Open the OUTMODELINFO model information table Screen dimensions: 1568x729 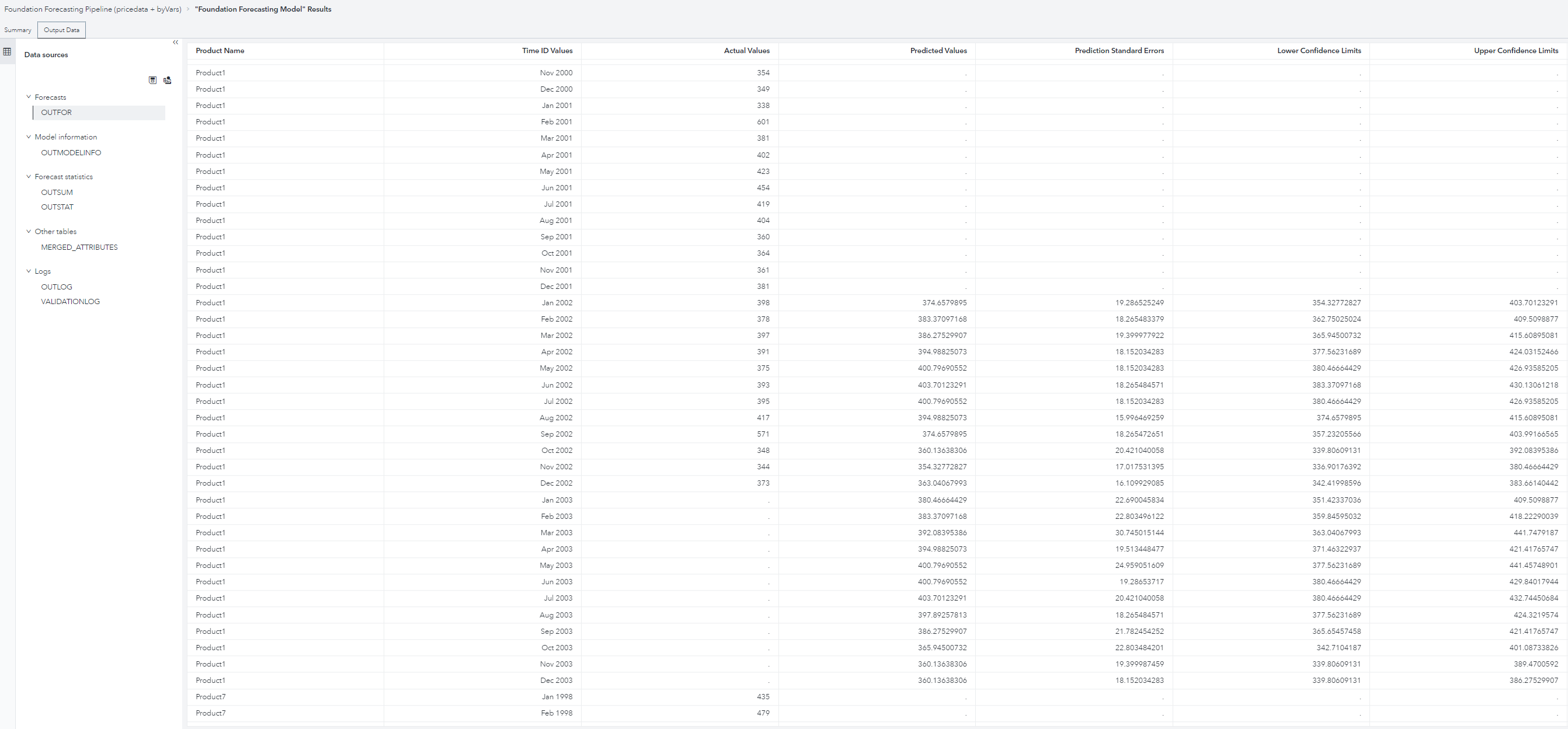pyautogui.click(x=71, y=152)
